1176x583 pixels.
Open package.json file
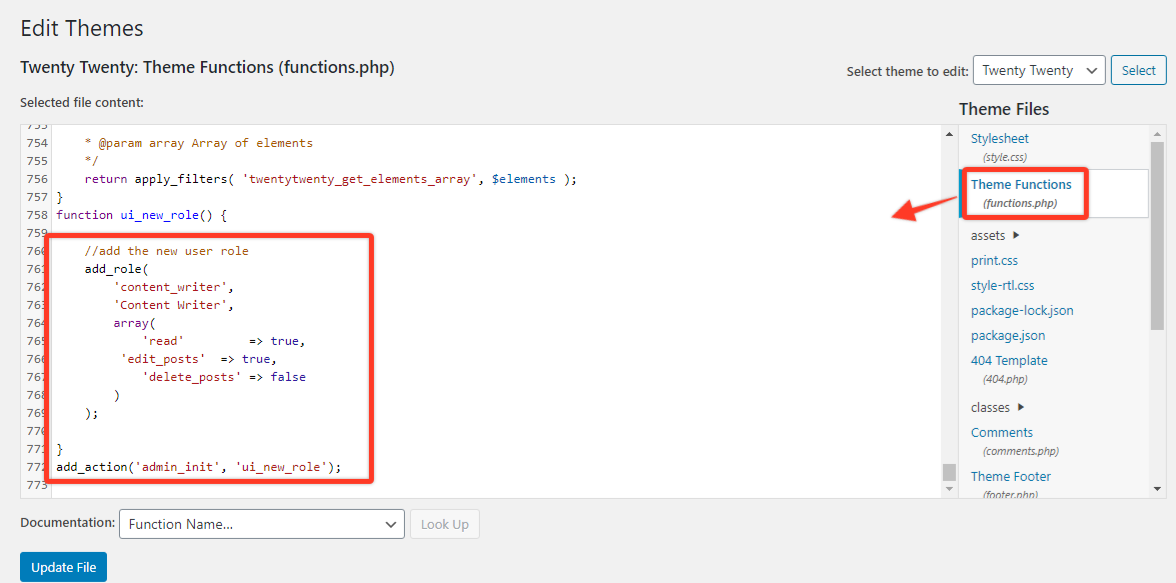tap(1007, 336)
